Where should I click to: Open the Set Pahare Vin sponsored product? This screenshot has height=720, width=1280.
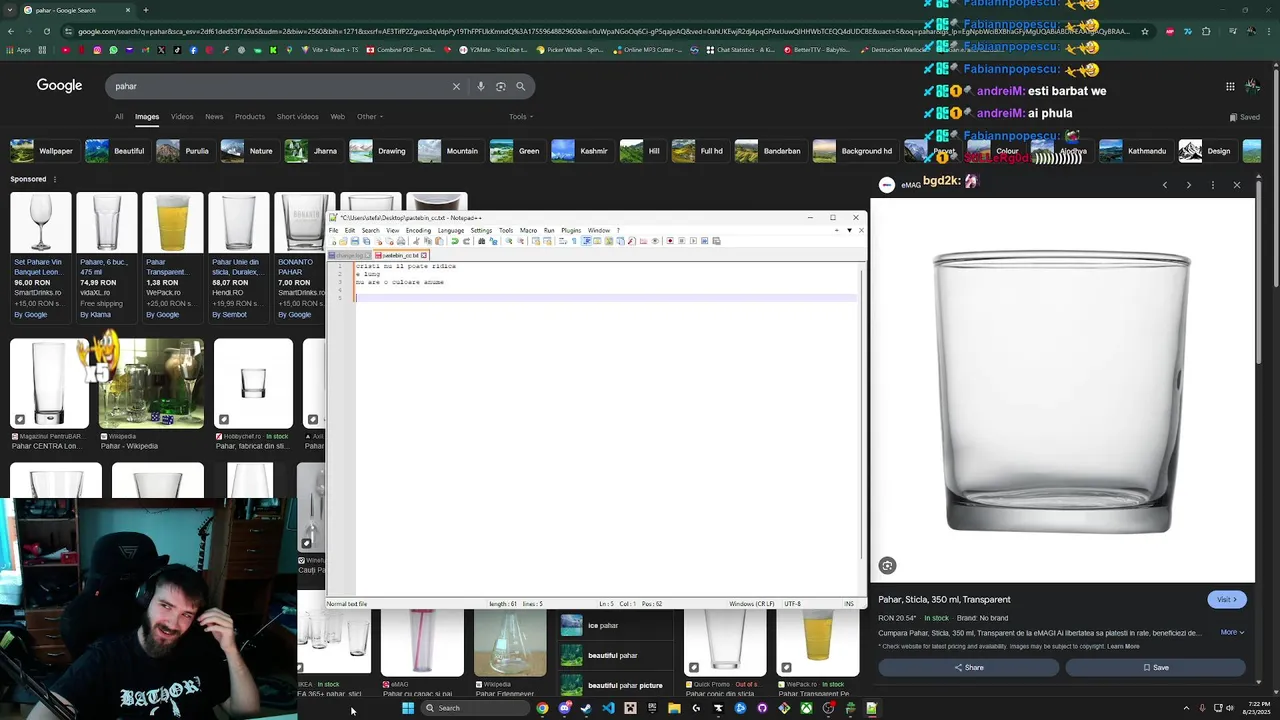pos(40,257)
